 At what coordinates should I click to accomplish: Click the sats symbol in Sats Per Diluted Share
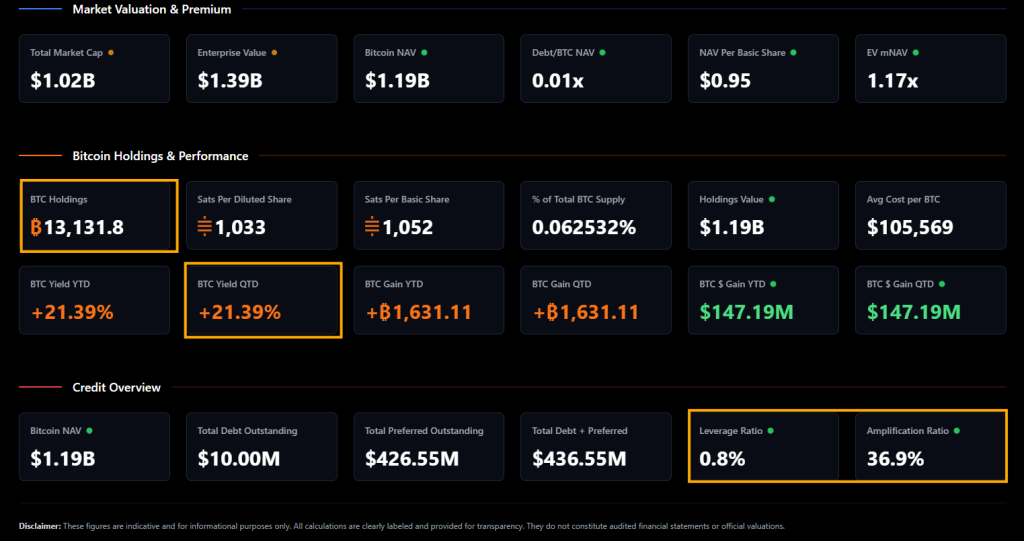(x=204, y=227)
